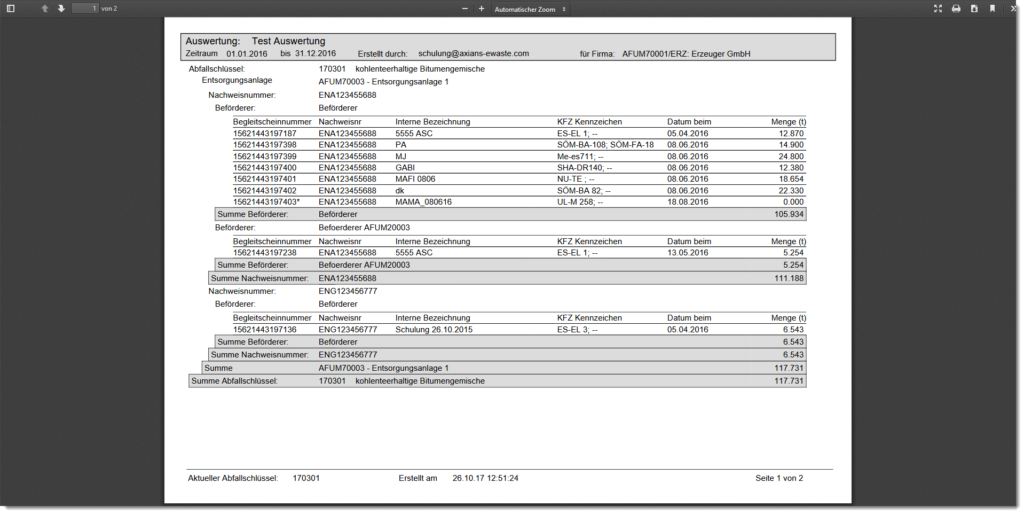Click Begleitscheinnummer 15621443197399
The image size is (1024, 514).
point(264,156)
